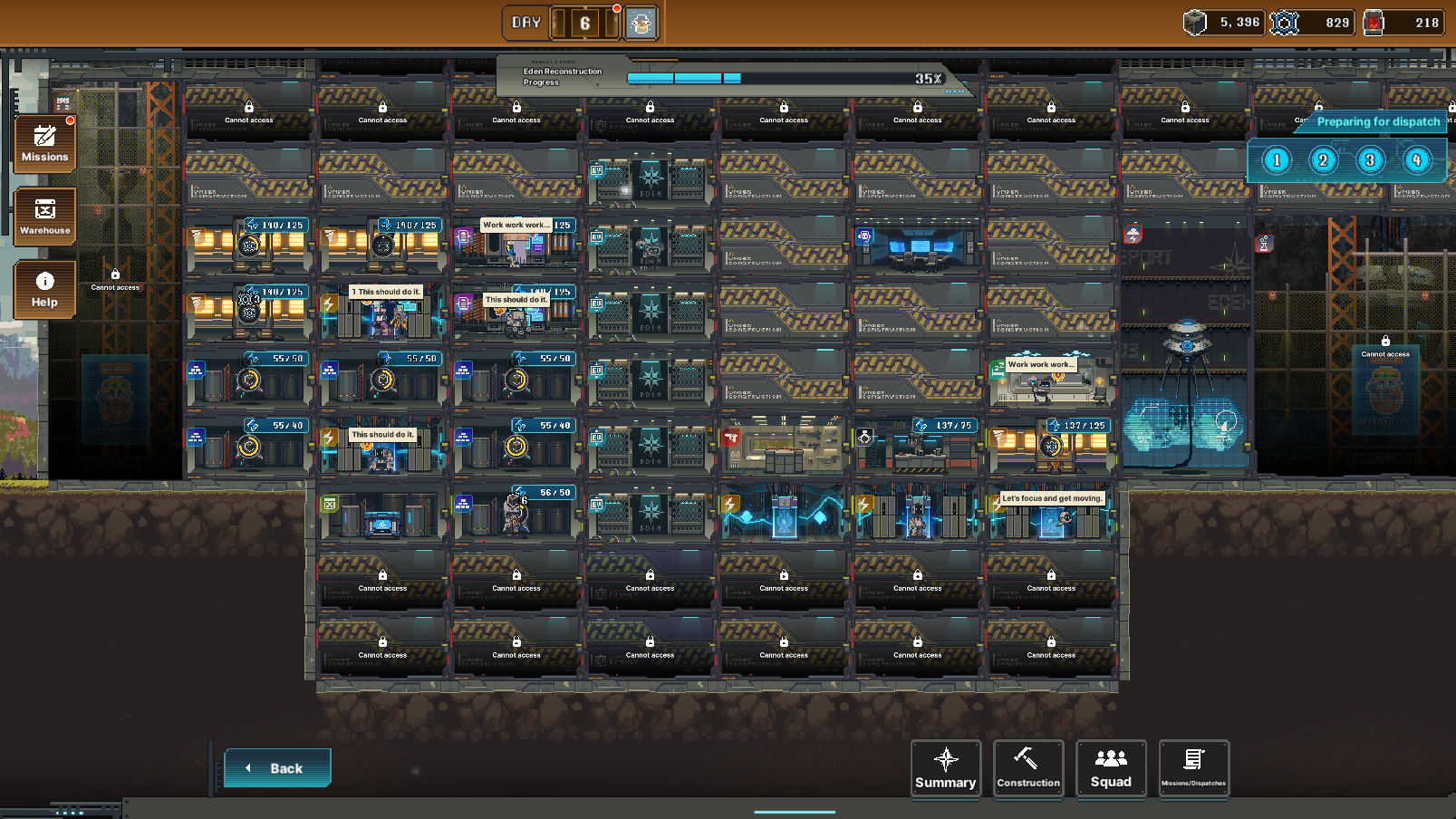Click the Work work work... bubble in the dormitory
This screenshot has width=1456, height=819.
click(x=1041, y=364)
